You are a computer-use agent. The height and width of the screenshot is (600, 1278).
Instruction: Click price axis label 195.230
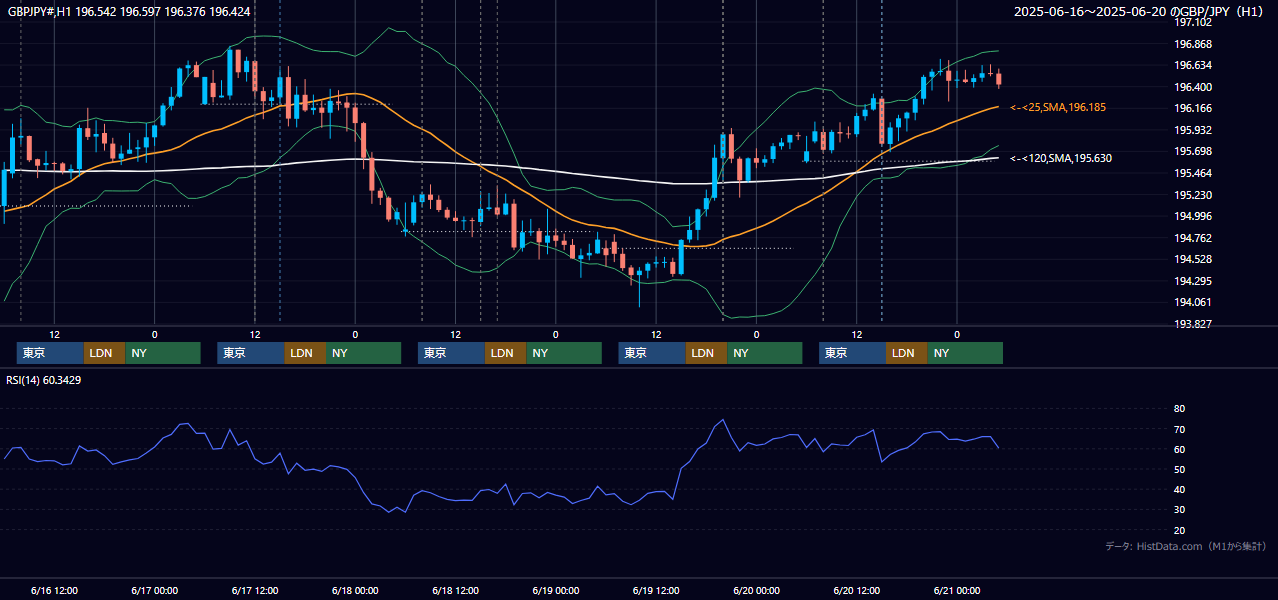coord(1193,195)
